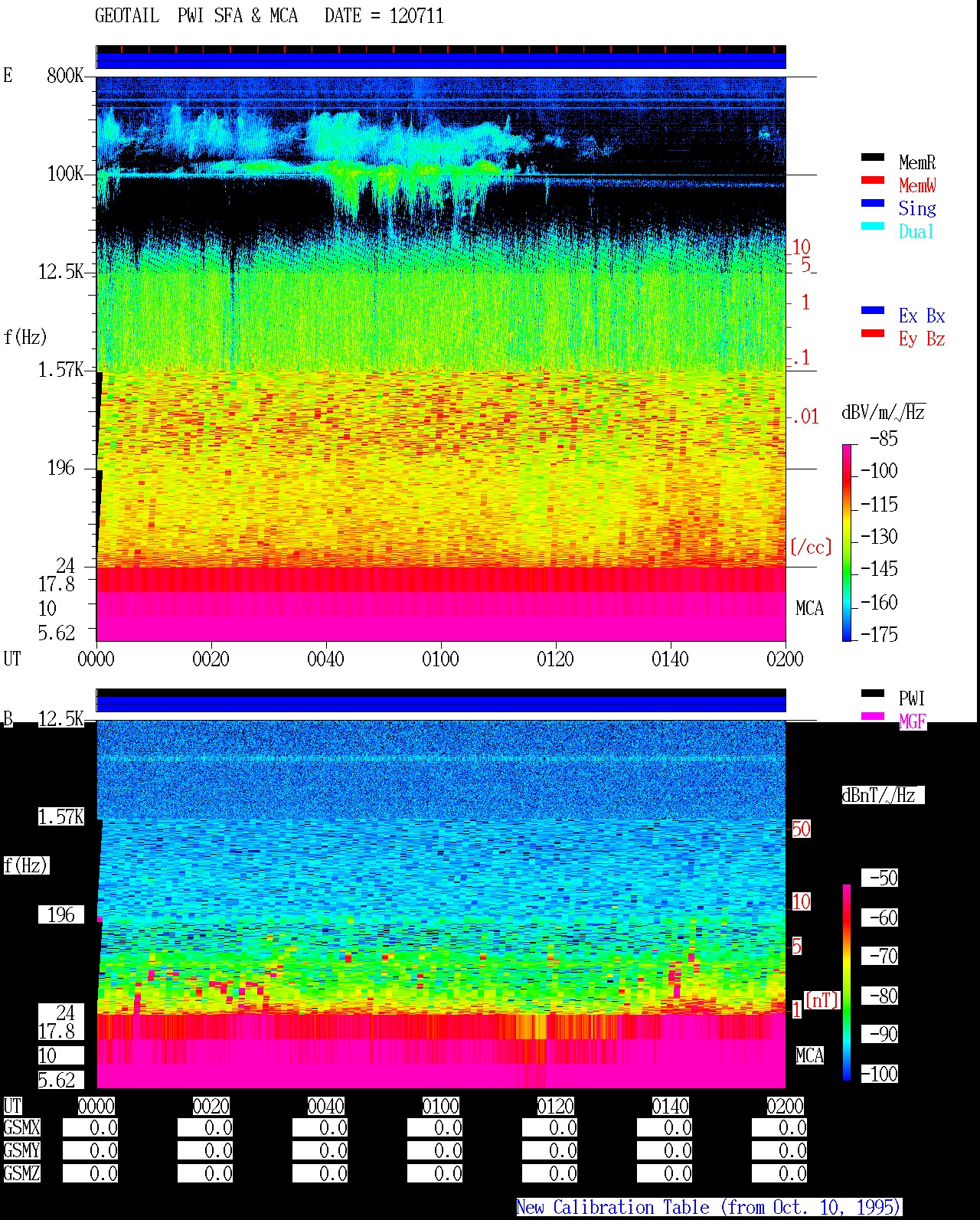Click the 'GSMZ' row label in the position table
The height and width of the screenshot is (1220, 980).
pyautogui.click(x=21, y=1174)
